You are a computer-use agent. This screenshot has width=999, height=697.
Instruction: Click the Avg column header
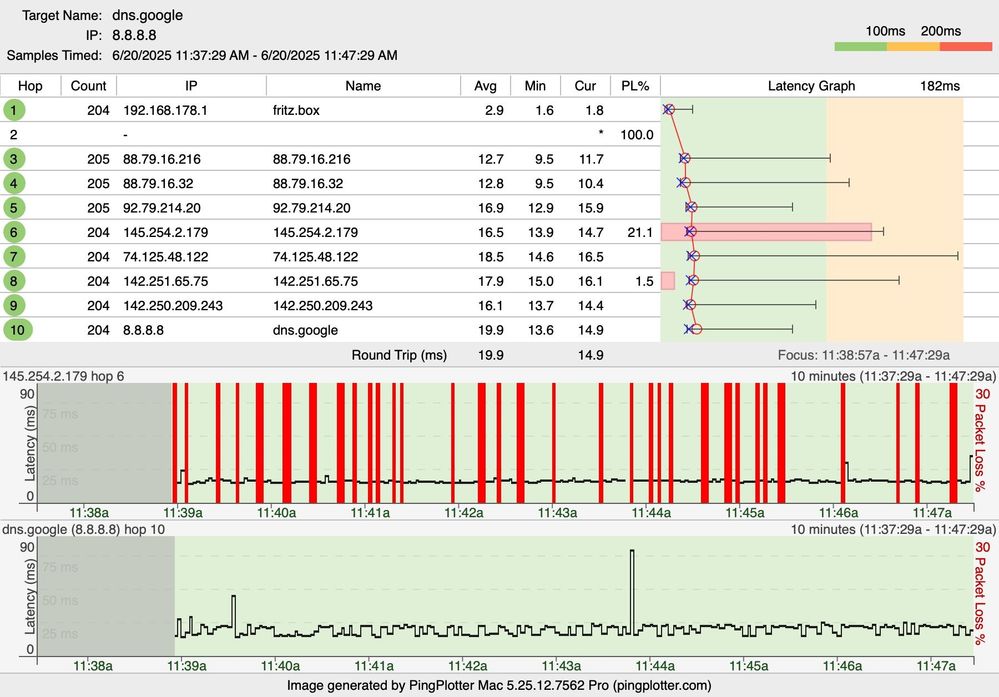[485, 86]
